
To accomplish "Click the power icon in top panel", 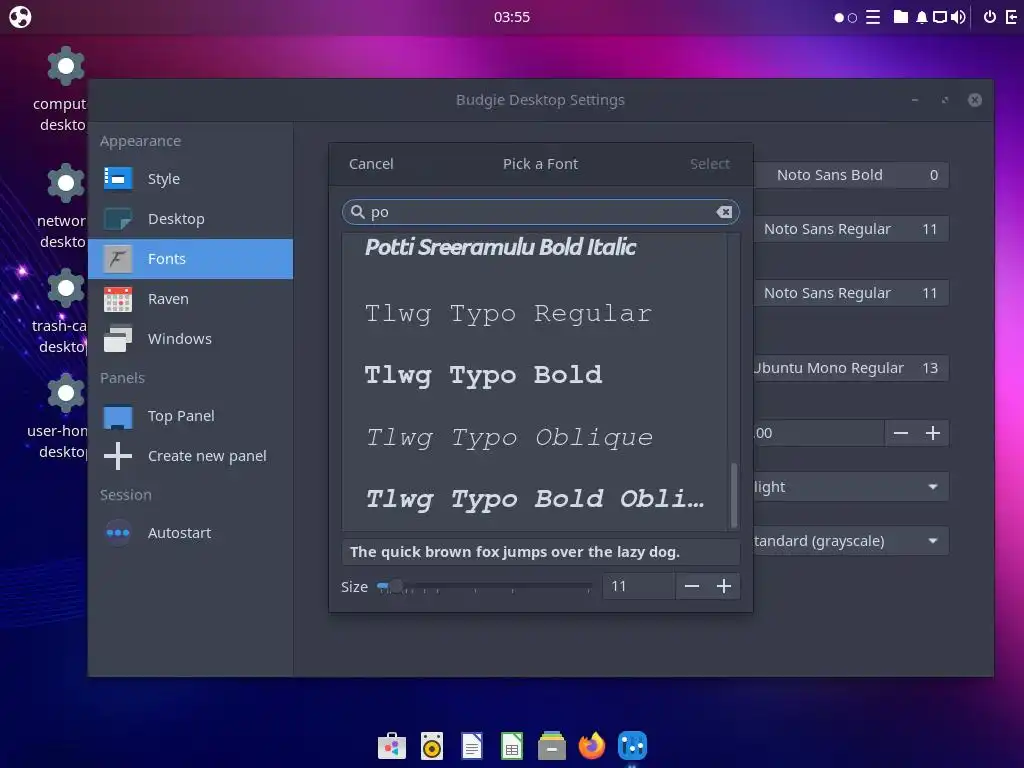I will pyautogui.click(x=990, y=17).
